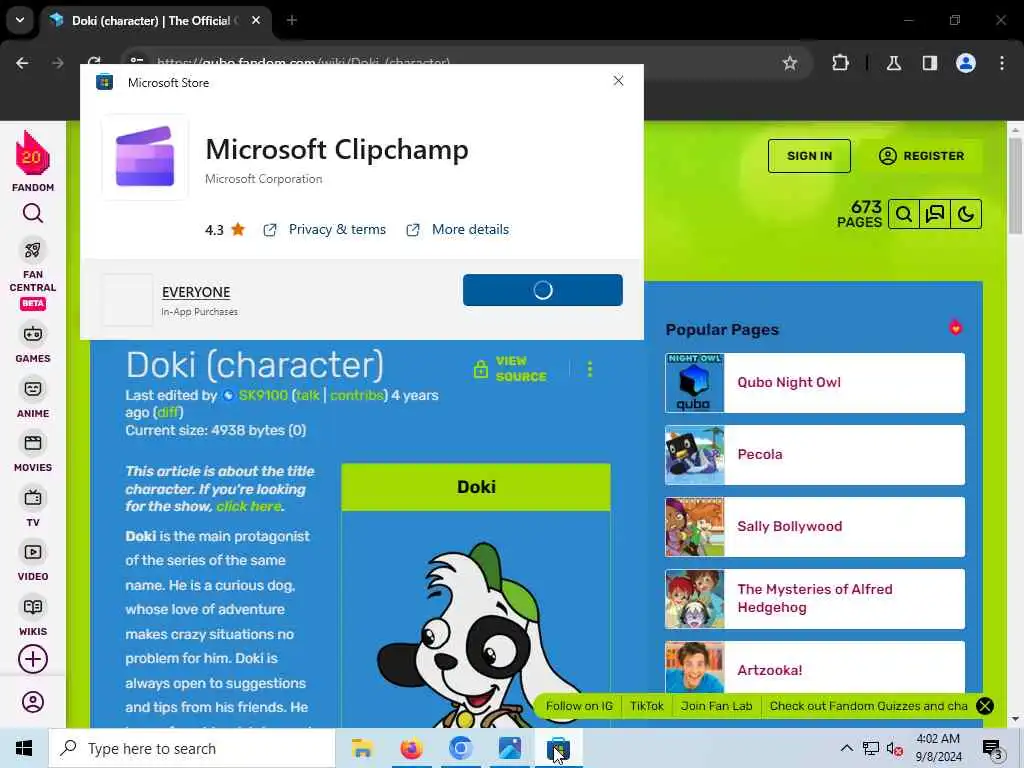The height and width of the screenshot is (768, 1024).
Task: Open the Pecola popular page
Action: click(814, 455)
